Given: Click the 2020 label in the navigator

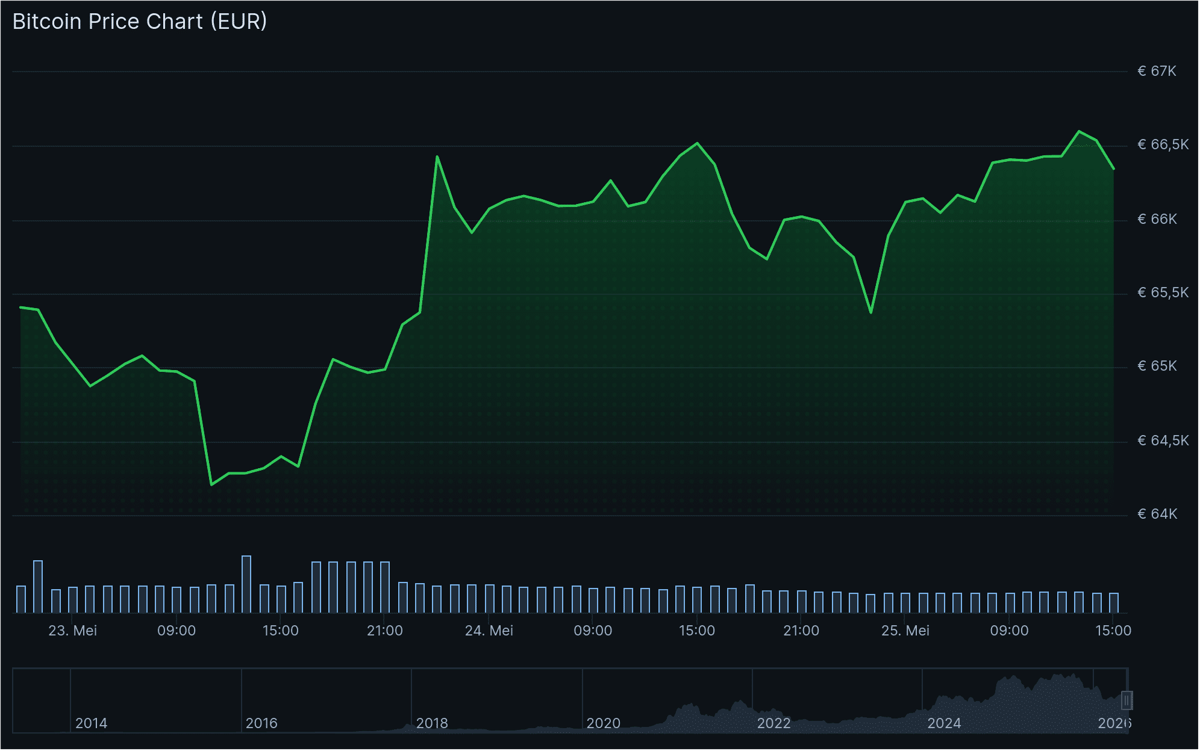Looking at the screenshot, I should [x=604, y=723].
